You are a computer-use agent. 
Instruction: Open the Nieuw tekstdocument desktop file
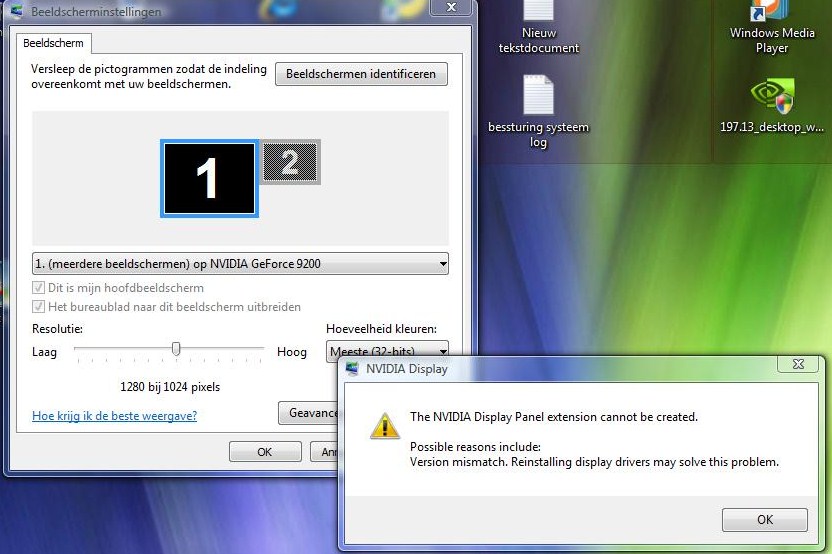[539, 25]
